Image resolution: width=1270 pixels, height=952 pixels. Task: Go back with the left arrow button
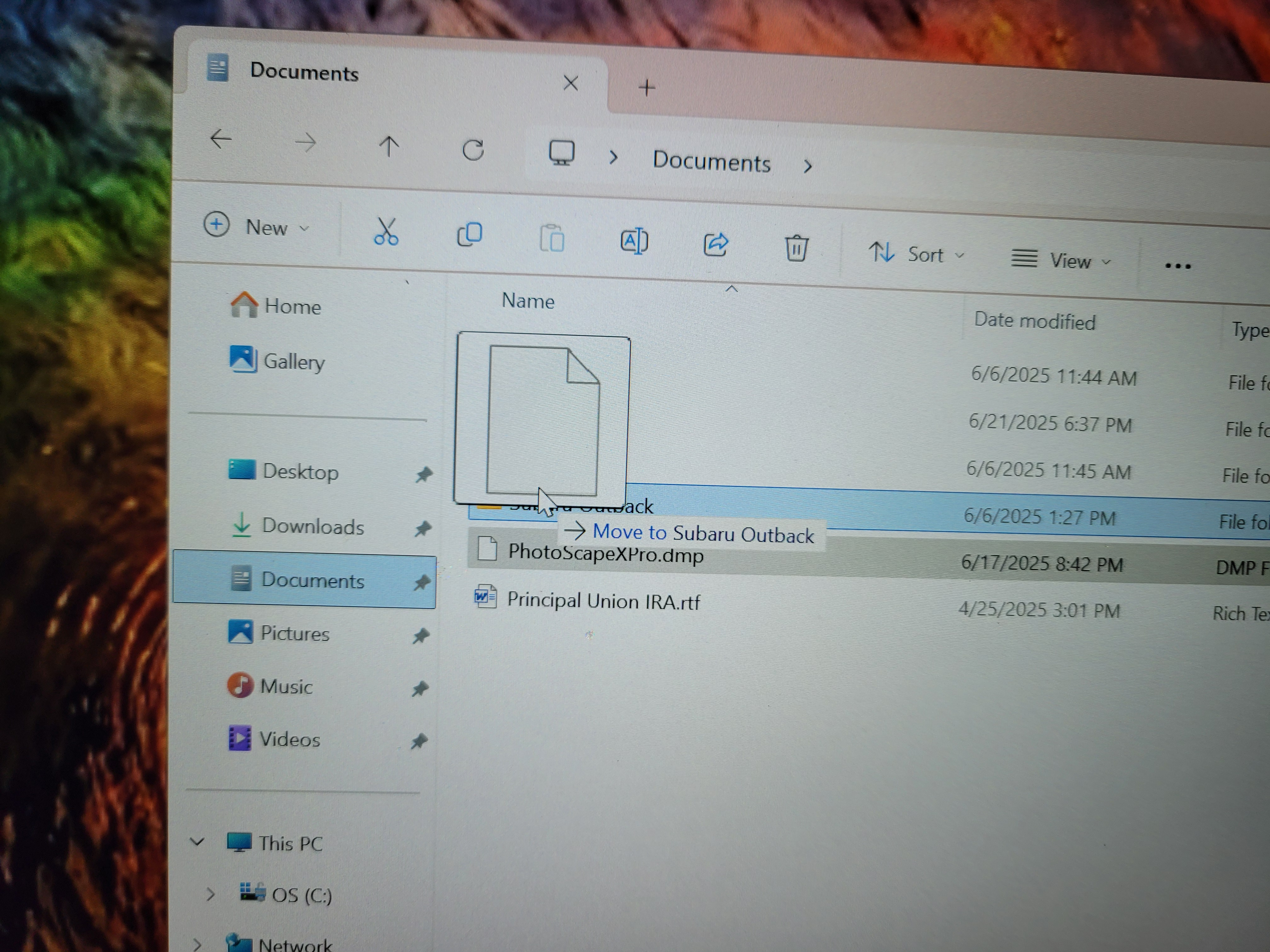[x=220, y=139]
